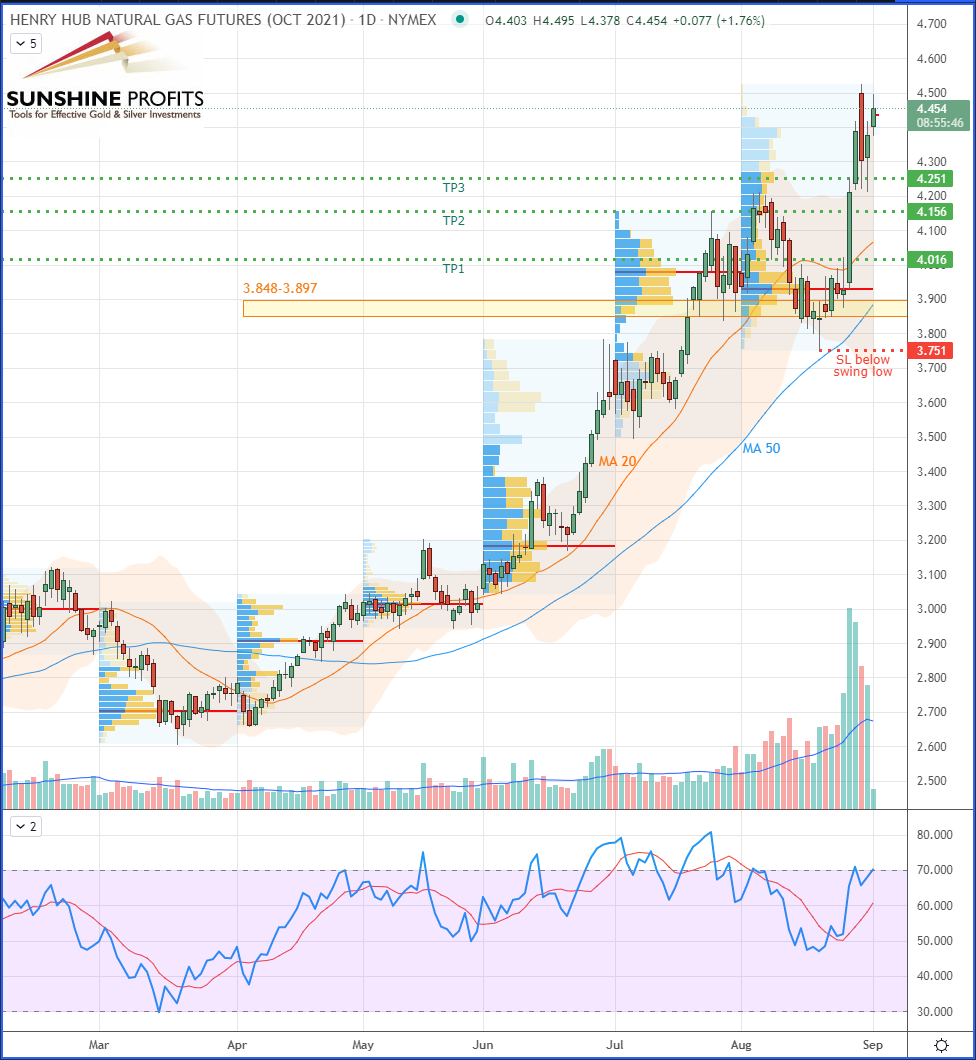The image size is (976, 1060).
Task: Click the 3.000 price scale value
Action: [x=931, y=609]
